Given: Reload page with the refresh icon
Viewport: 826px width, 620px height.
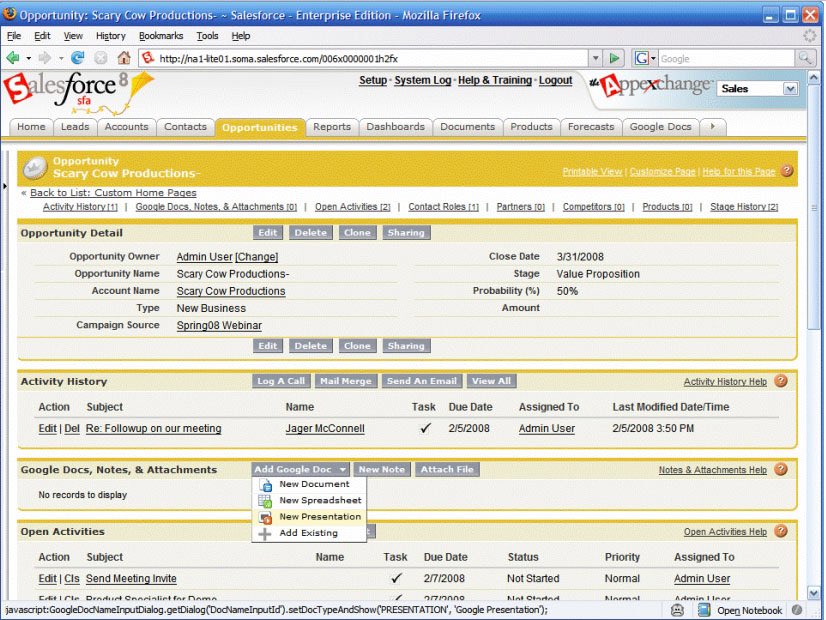Looking at the screenshot, I should click(x=78, y=58).
